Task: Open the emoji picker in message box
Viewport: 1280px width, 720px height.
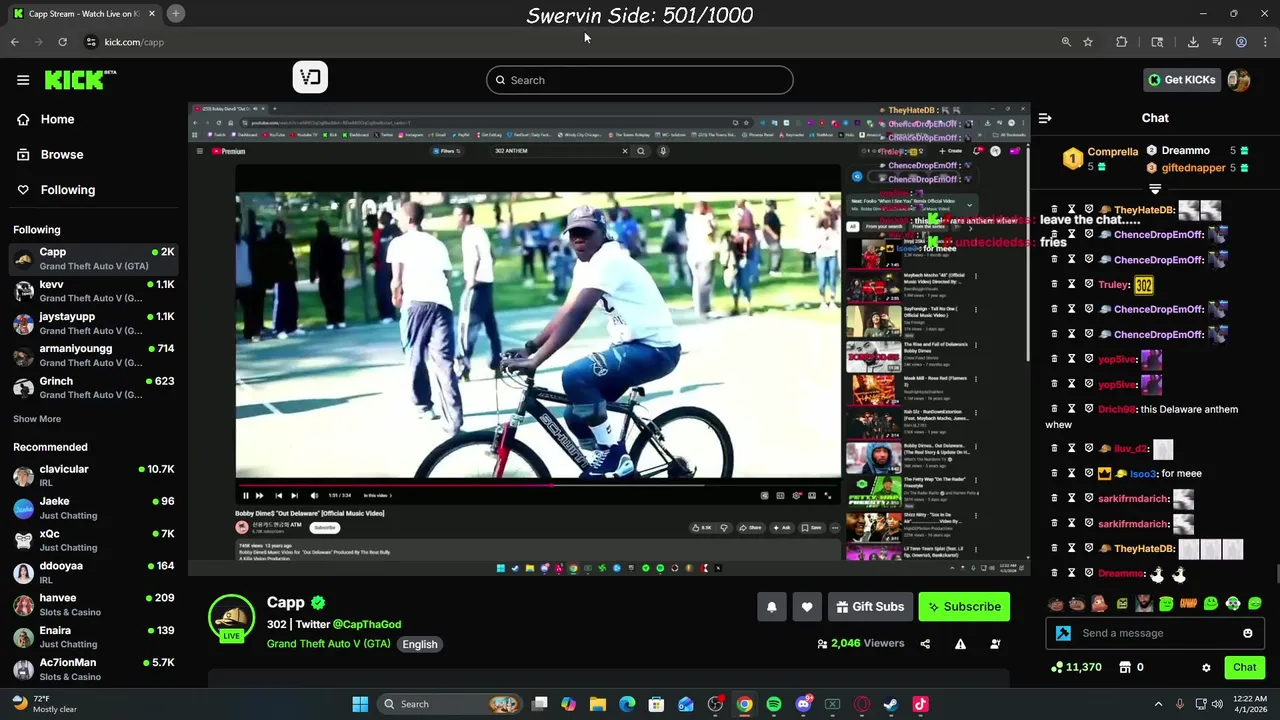Action: (1247, 633)
